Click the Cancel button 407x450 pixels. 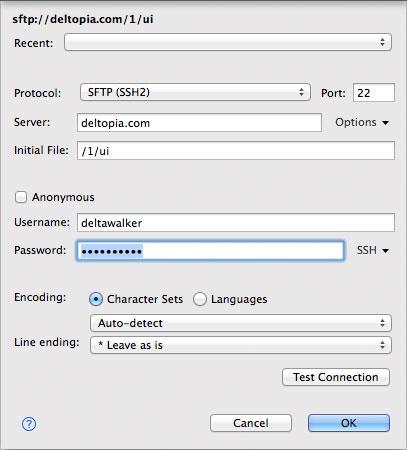point(251,423)
